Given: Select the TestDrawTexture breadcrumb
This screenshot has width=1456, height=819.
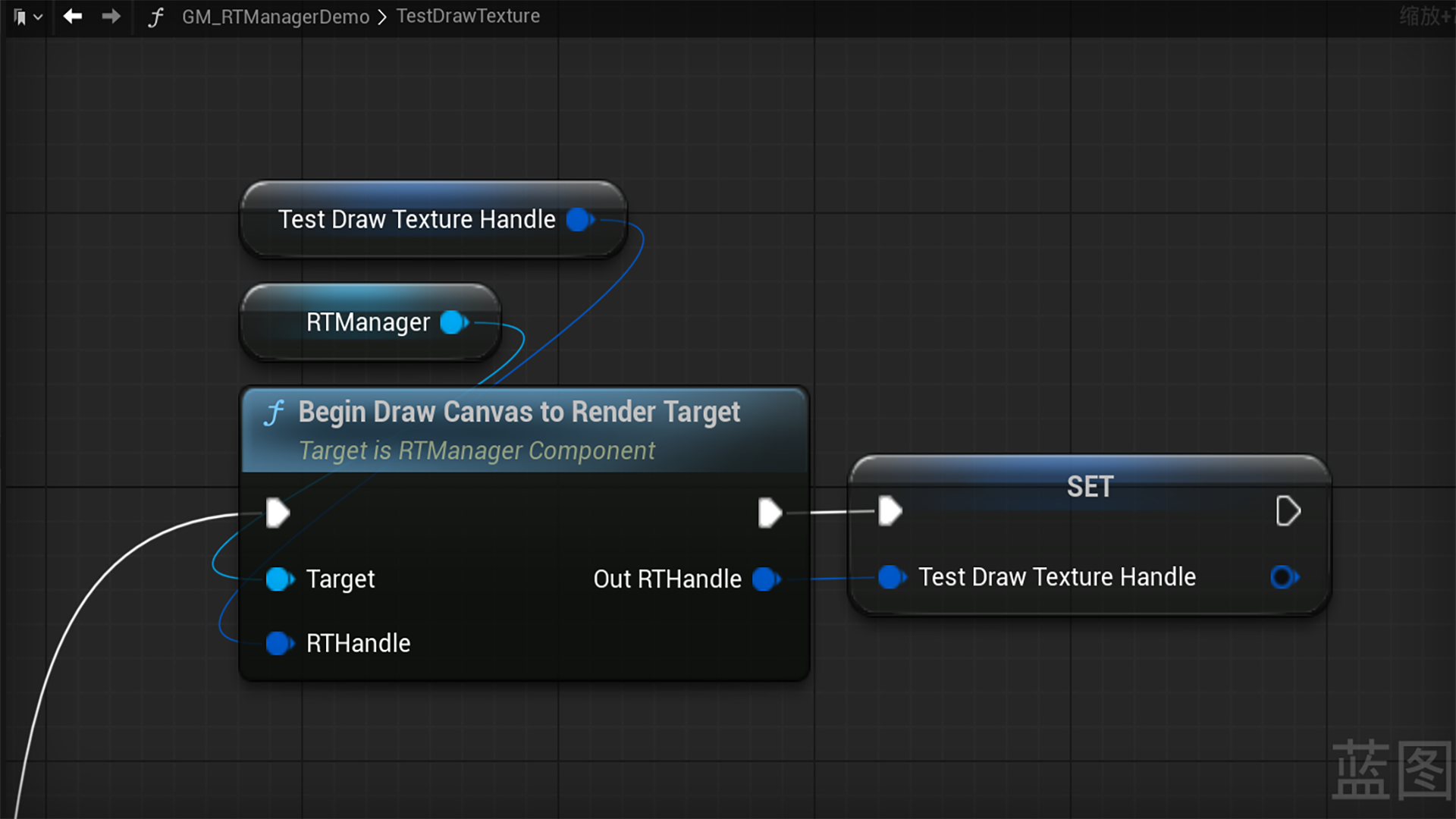Looking at the screenshot, I should click(468, 16).
